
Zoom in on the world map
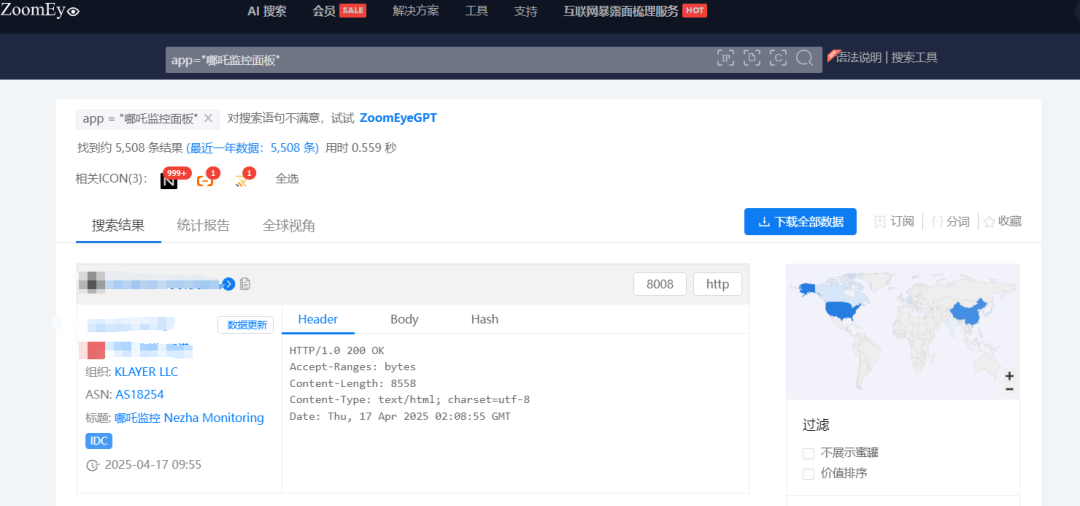tap(1009, 376)
